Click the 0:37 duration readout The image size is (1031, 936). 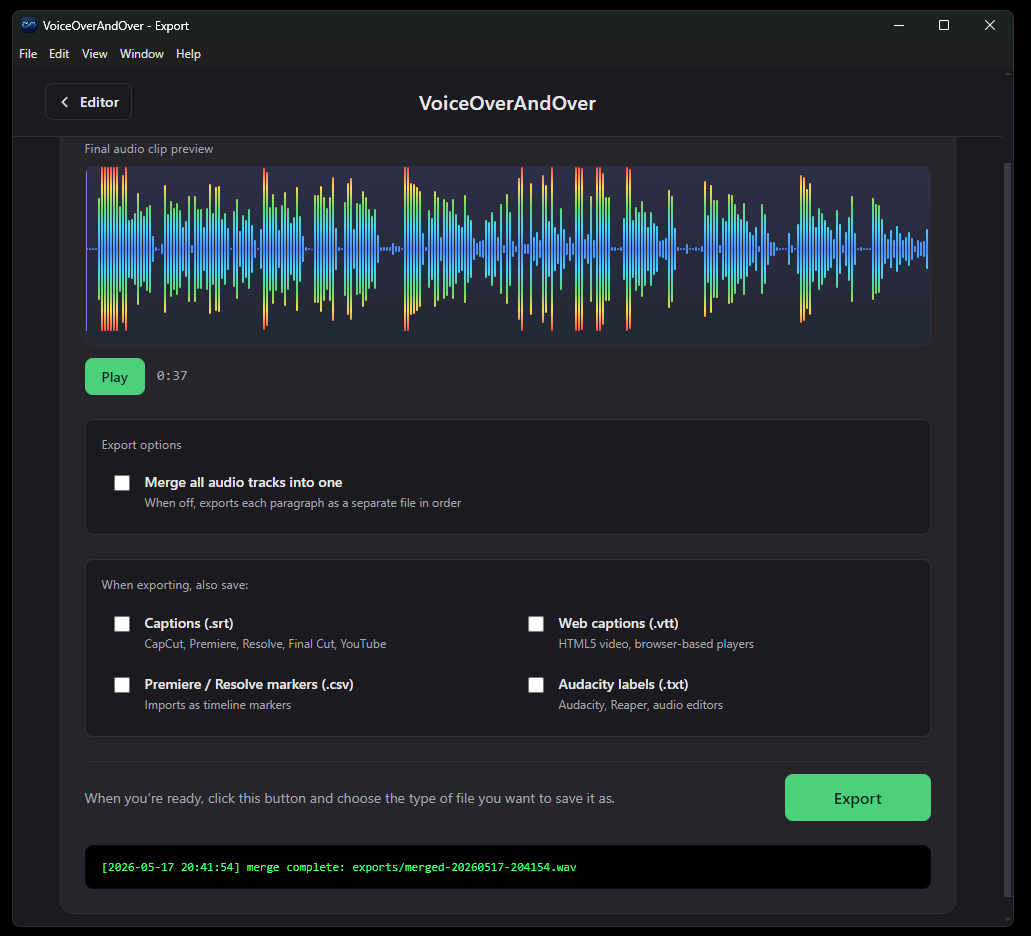172,376
